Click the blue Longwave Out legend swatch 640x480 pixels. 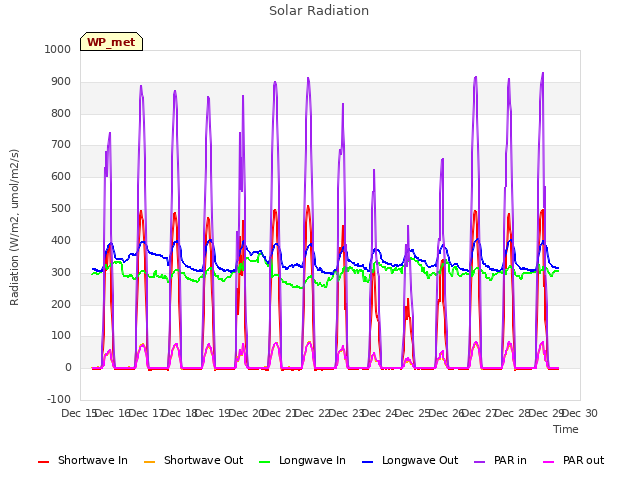tap(368, 462)
